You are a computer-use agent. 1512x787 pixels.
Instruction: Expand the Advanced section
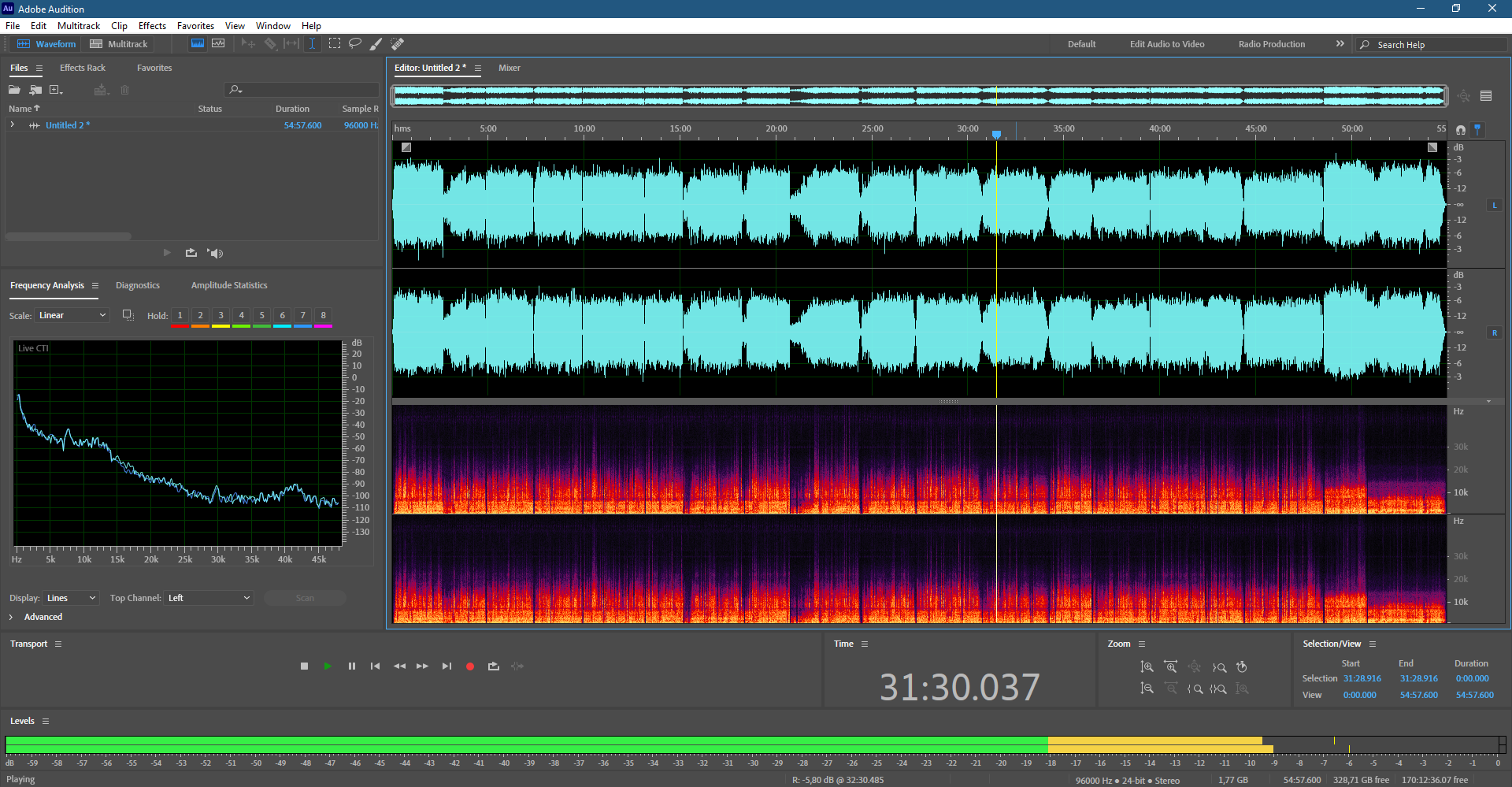coord(36,617)
